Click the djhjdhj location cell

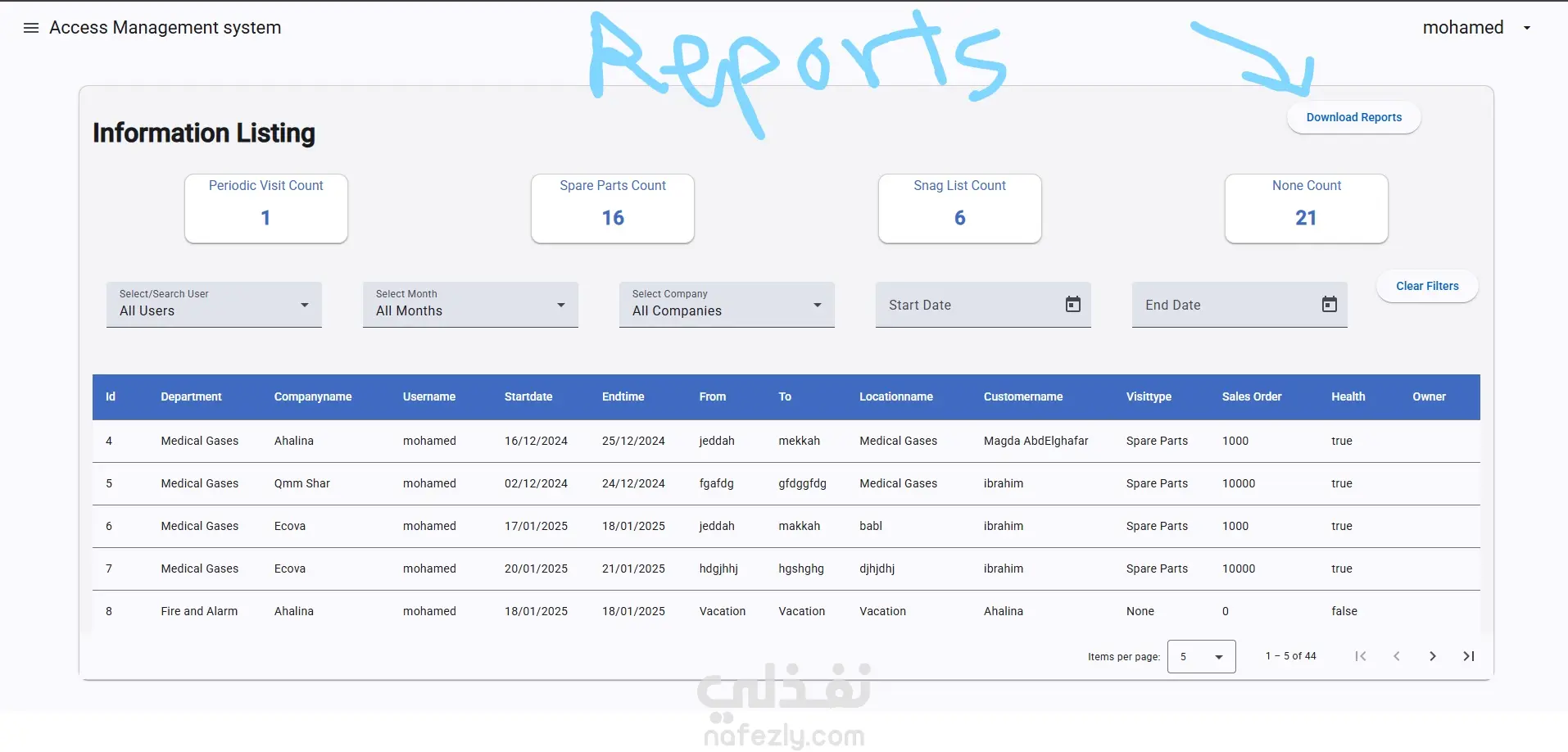pos(877,569)
